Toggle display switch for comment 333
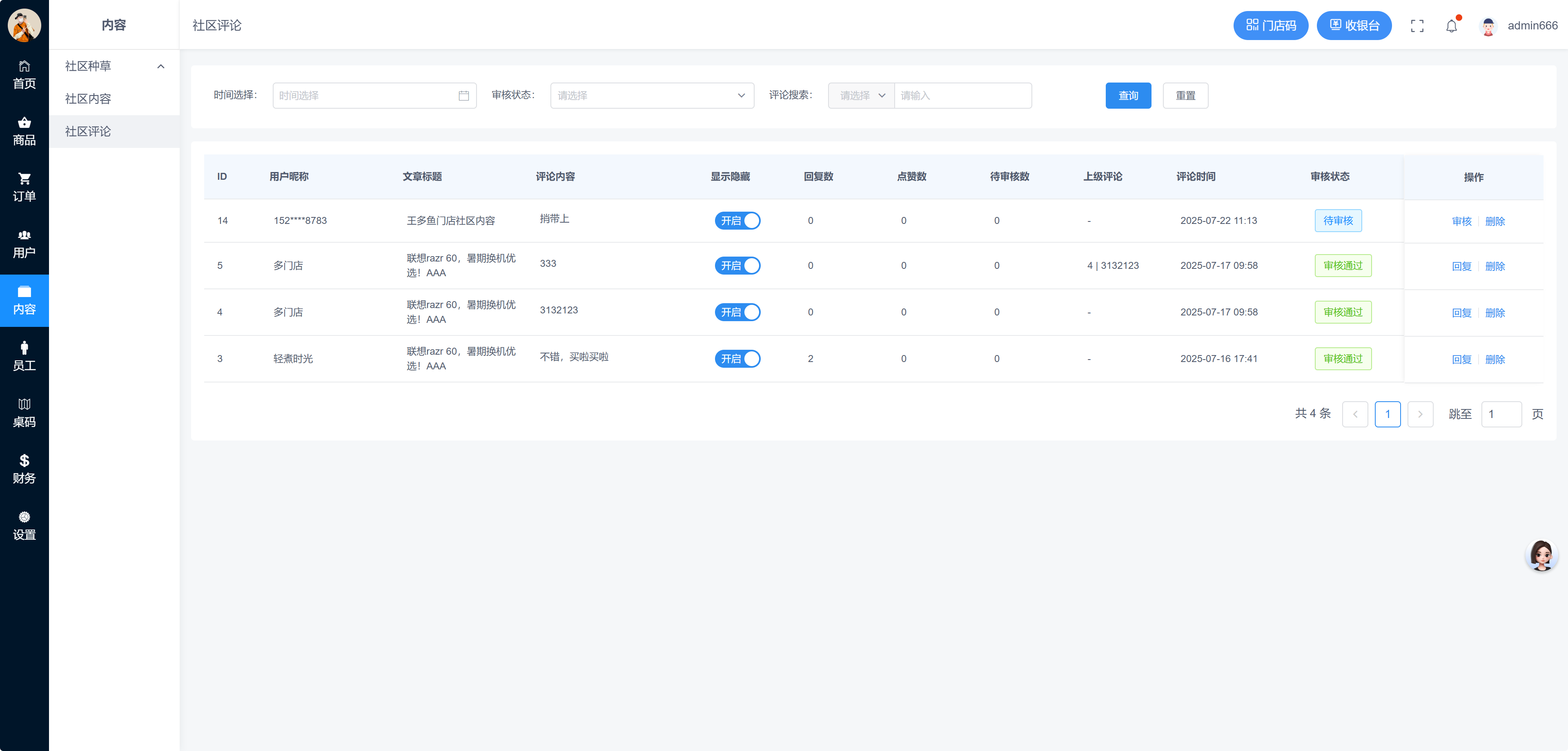This screenshot has height=751, width=1568. (737, 266)
